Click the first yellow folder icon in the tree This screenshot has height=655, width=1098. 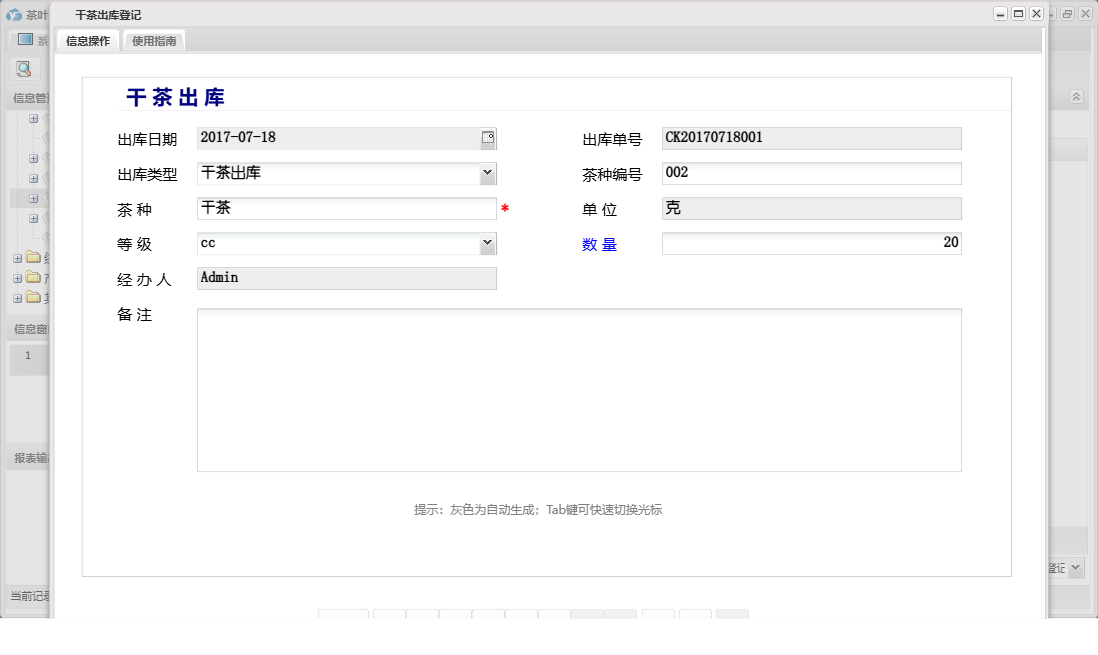click(x=32, y=258)
